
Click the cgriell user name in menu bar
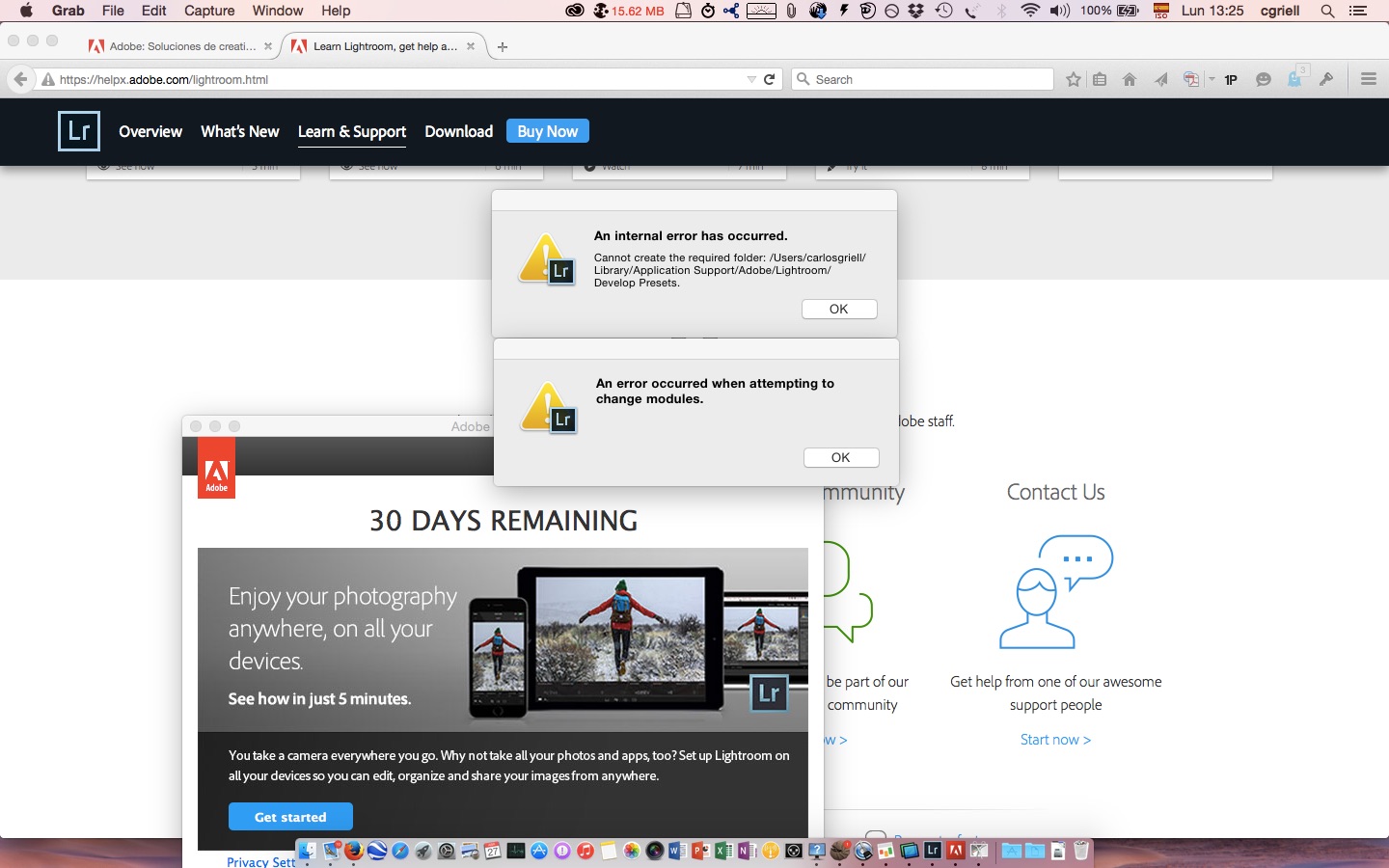pos(1280,11)
